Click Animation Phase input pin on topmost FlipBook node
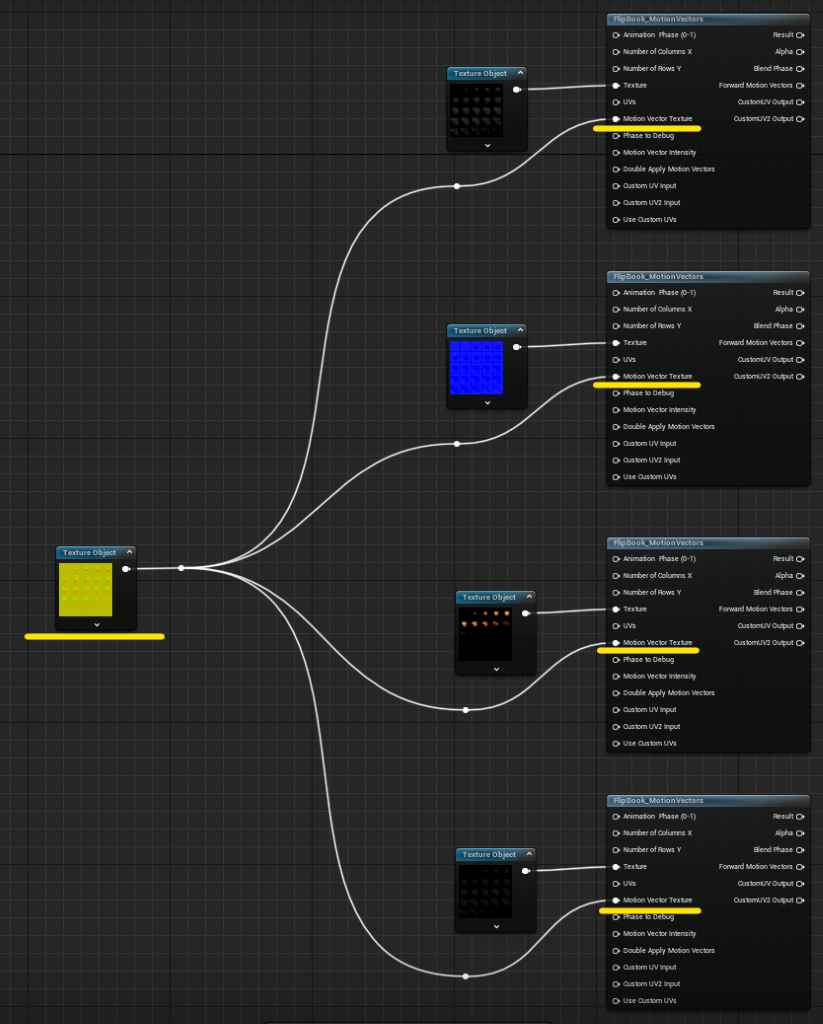The width and height of the screenshot is (823, 1024). (616, 35)
